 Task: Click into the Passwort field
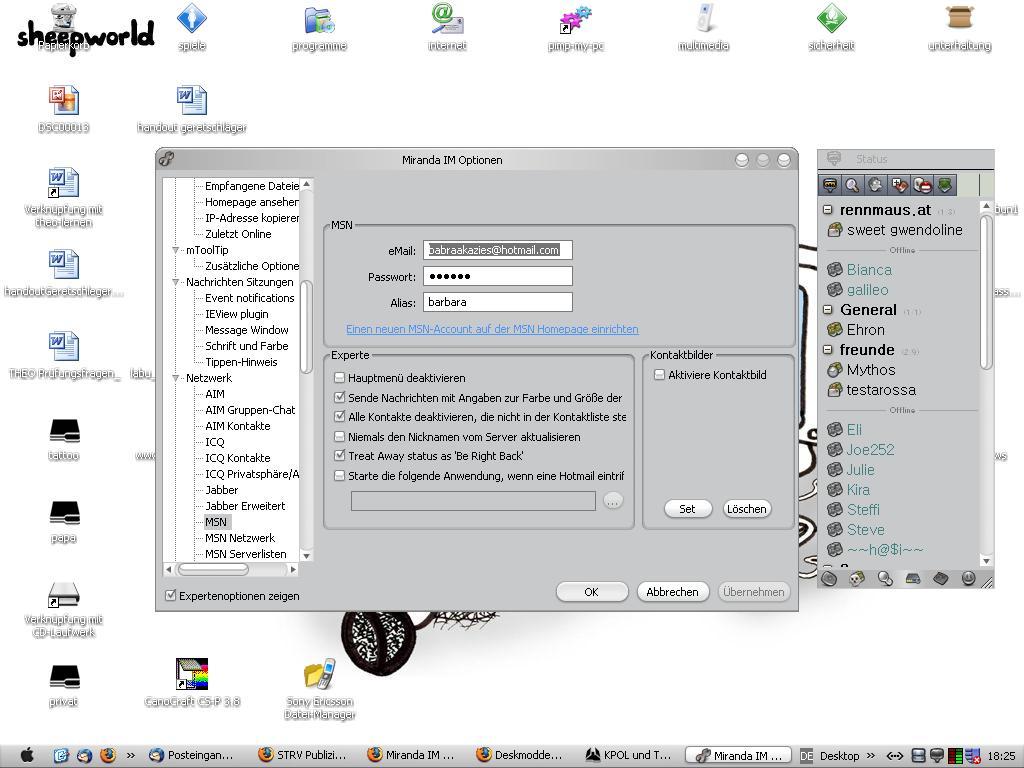[498, 276]
